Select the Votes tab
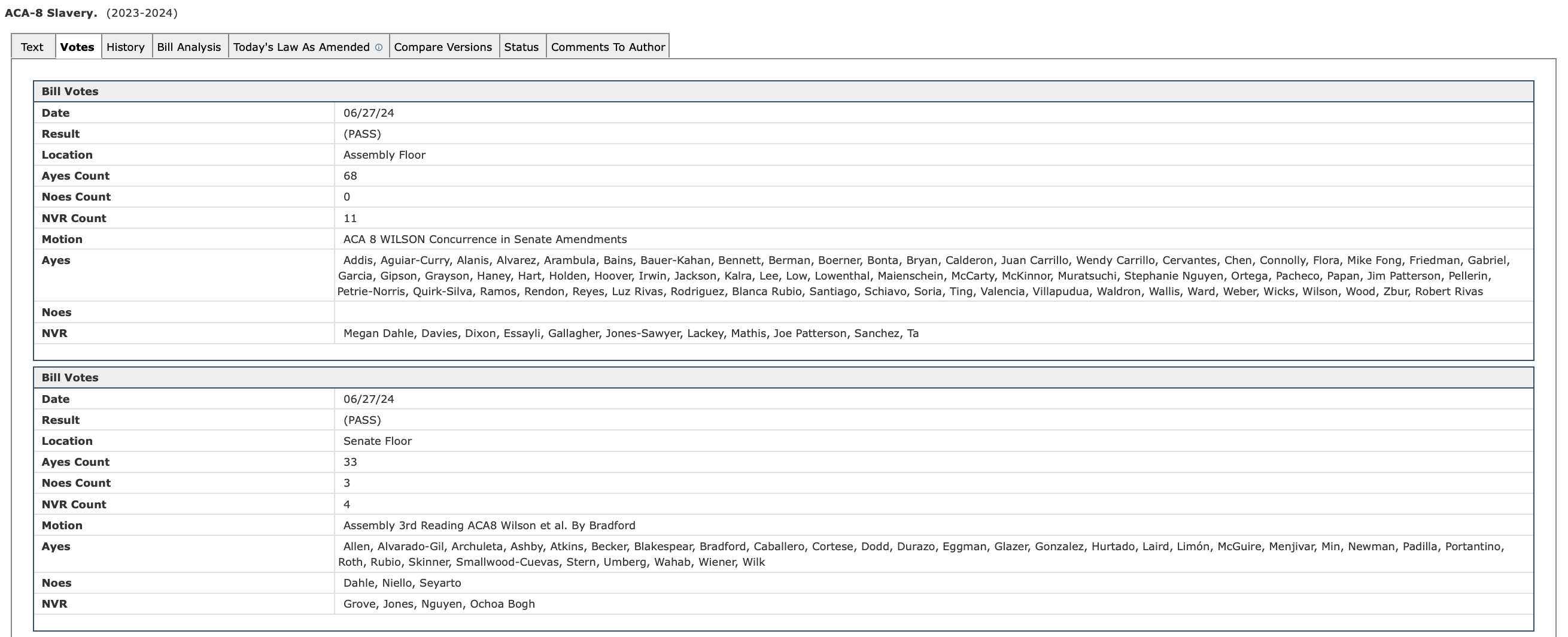This screenshot has height=637, width=1568. [77, 47]
